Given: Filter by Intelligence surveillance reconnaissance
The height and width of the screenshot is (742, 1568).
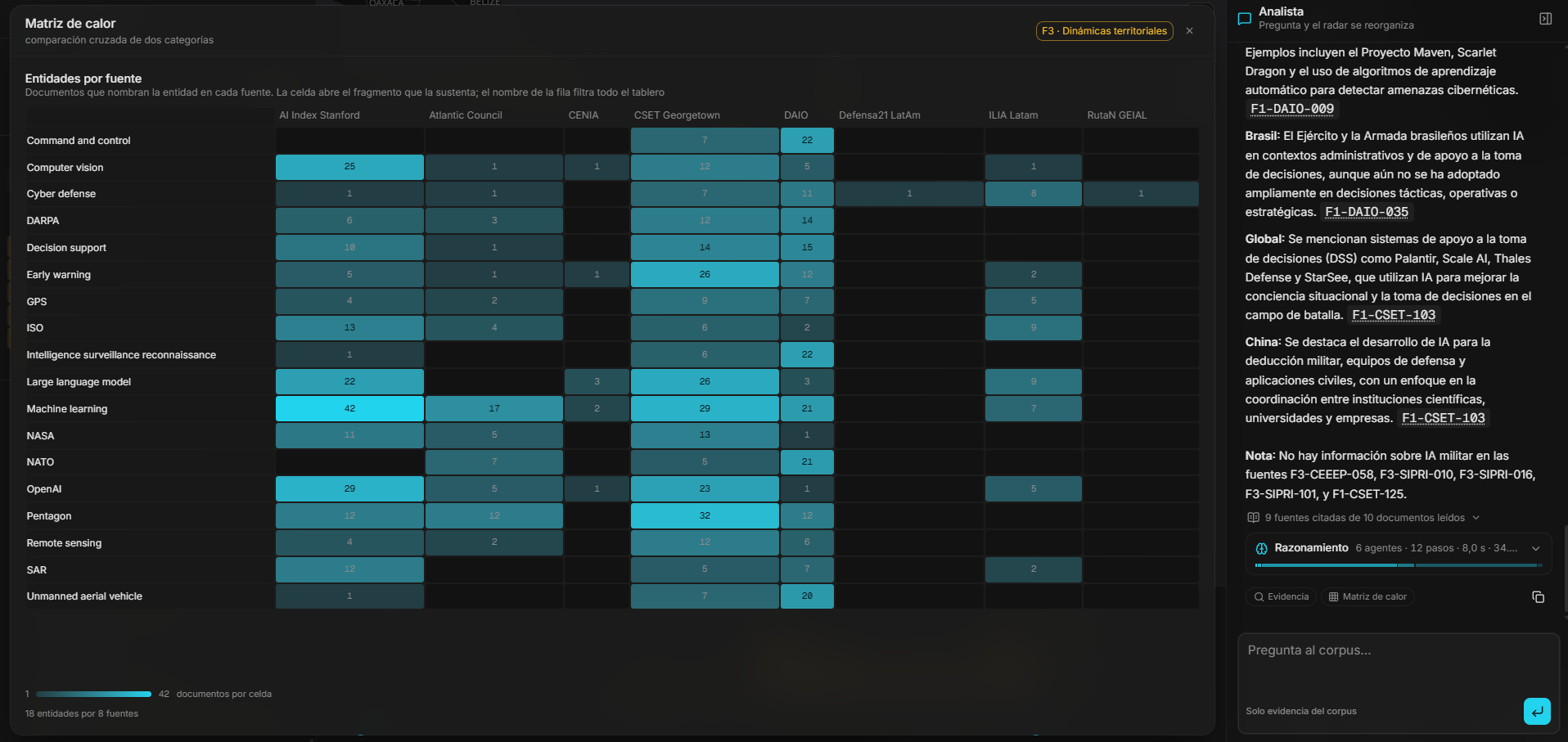Looking at the screenshot, I should tap(121, 355).
